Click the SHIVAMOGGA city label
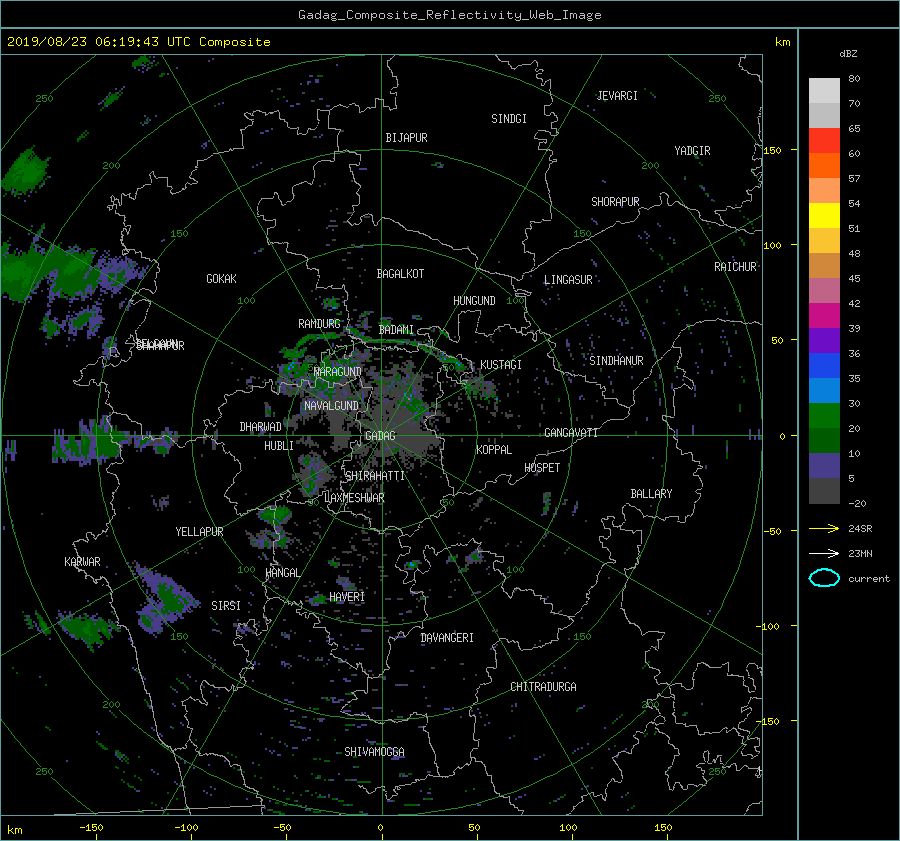The width and height of the screenshot is (900, 841). 374,752
